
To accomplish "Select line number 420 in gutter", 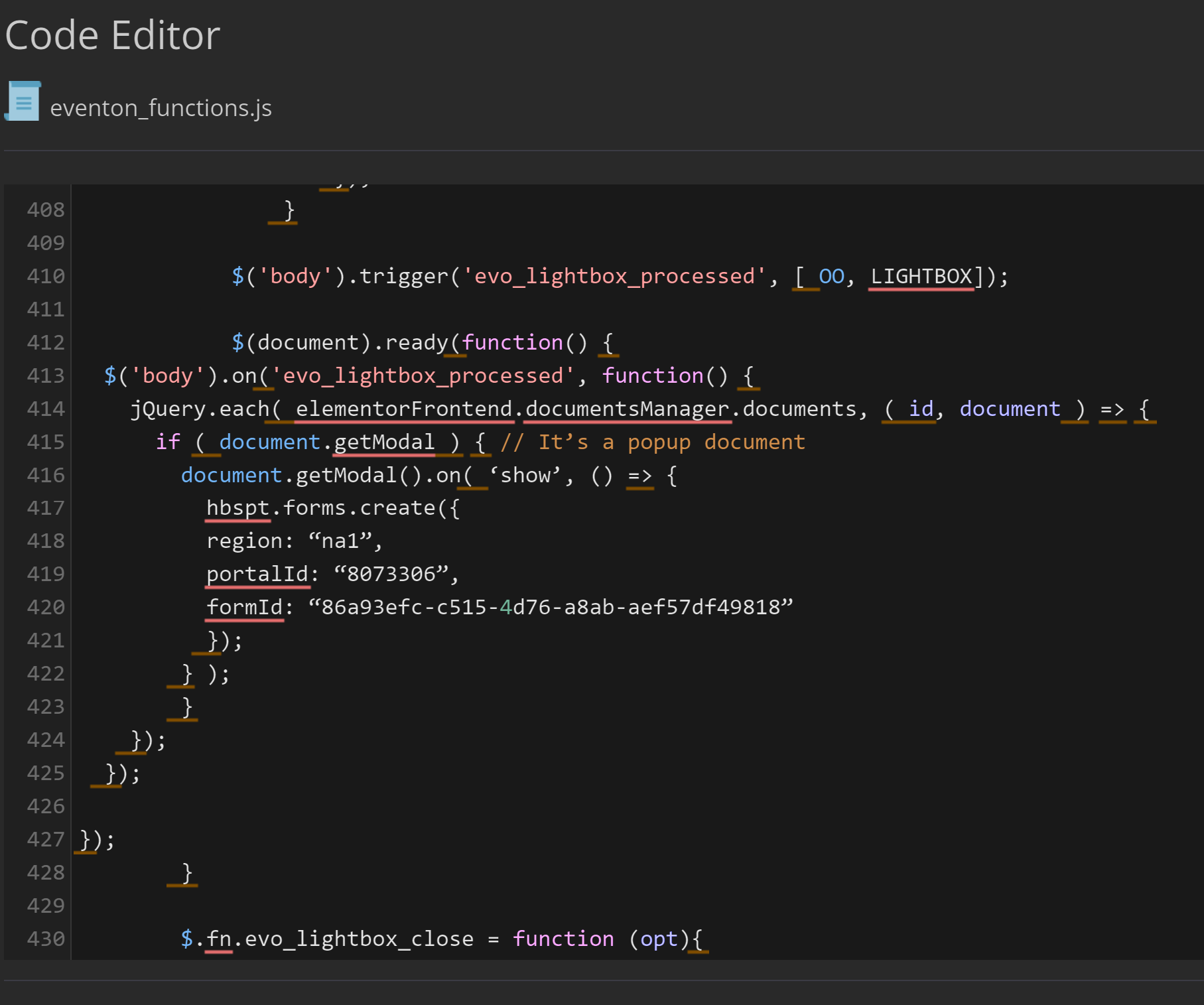I will 46,607.
